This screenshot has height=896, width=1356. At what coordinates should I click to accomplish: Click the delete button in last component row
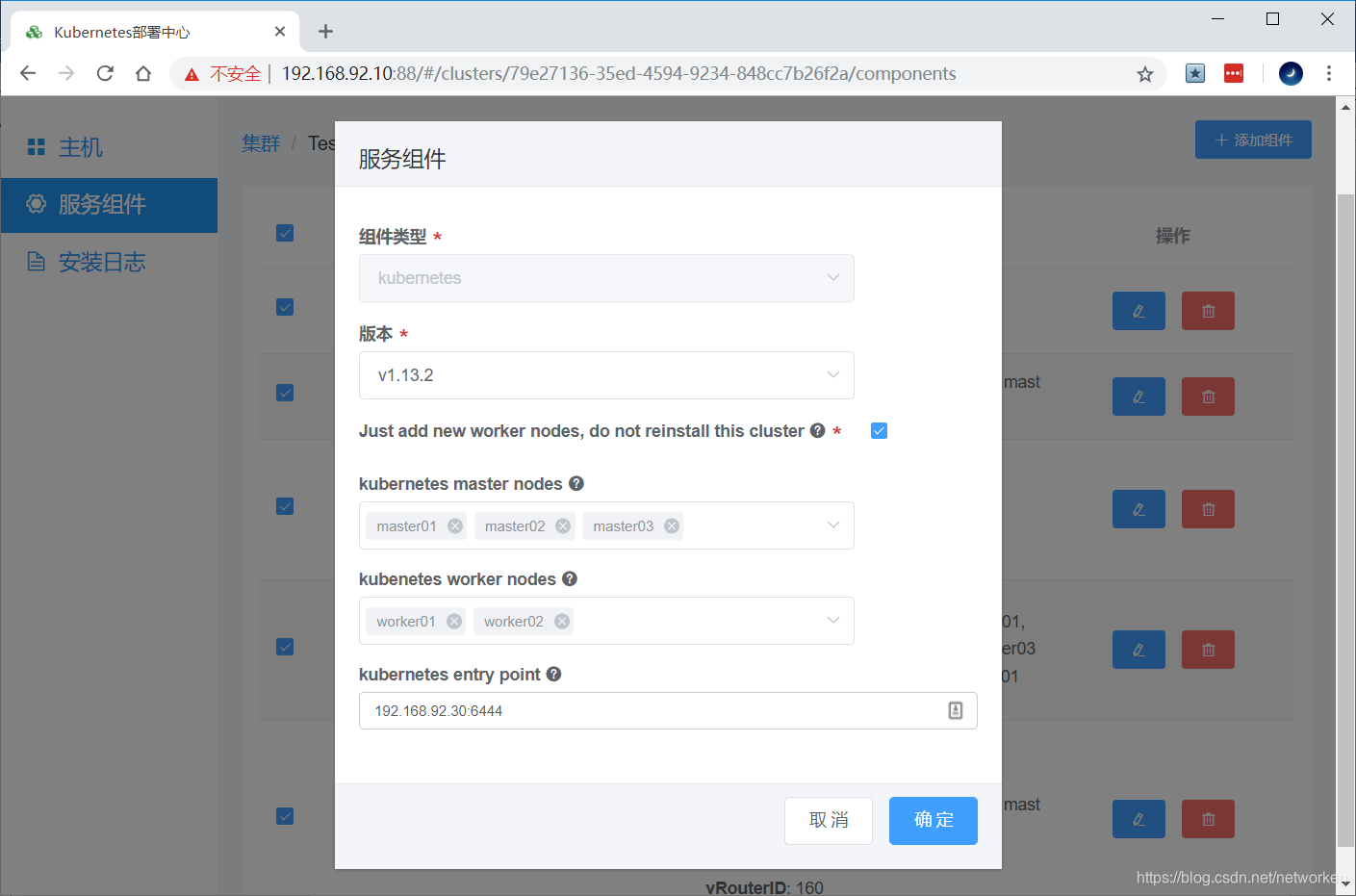click(1208, 819)
